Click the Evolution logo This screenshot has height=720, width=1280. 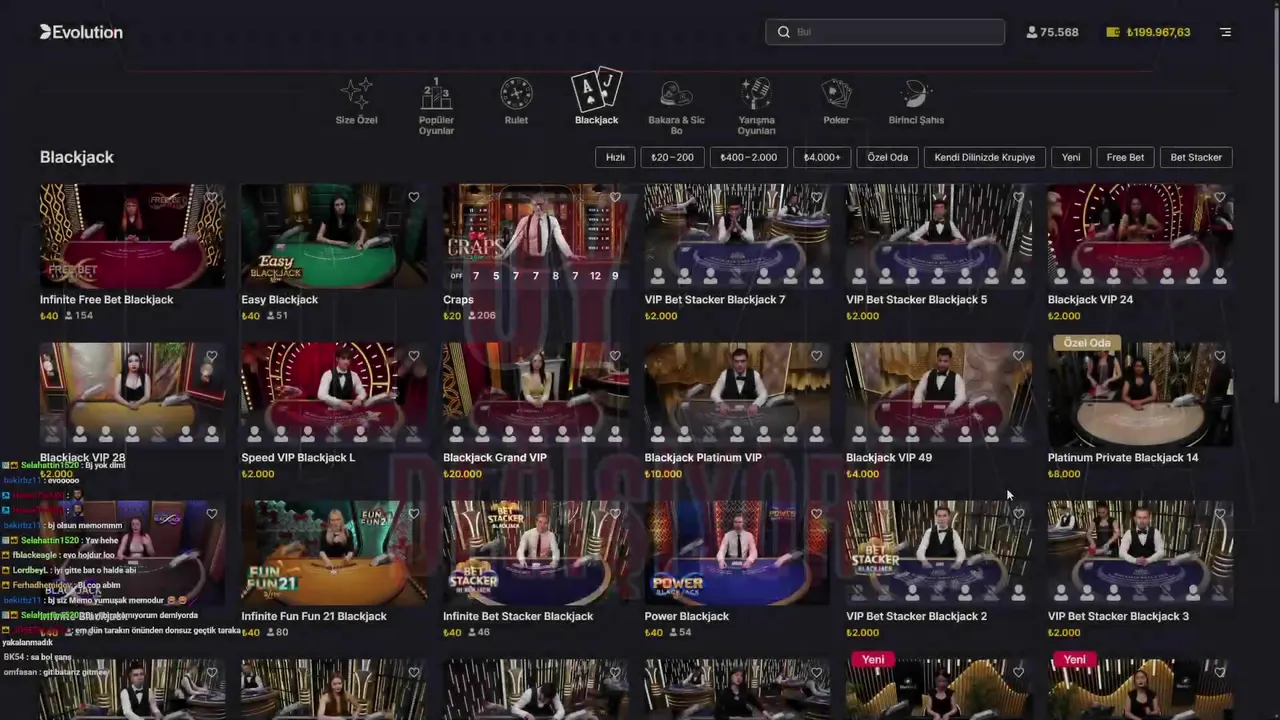(81, 32)
